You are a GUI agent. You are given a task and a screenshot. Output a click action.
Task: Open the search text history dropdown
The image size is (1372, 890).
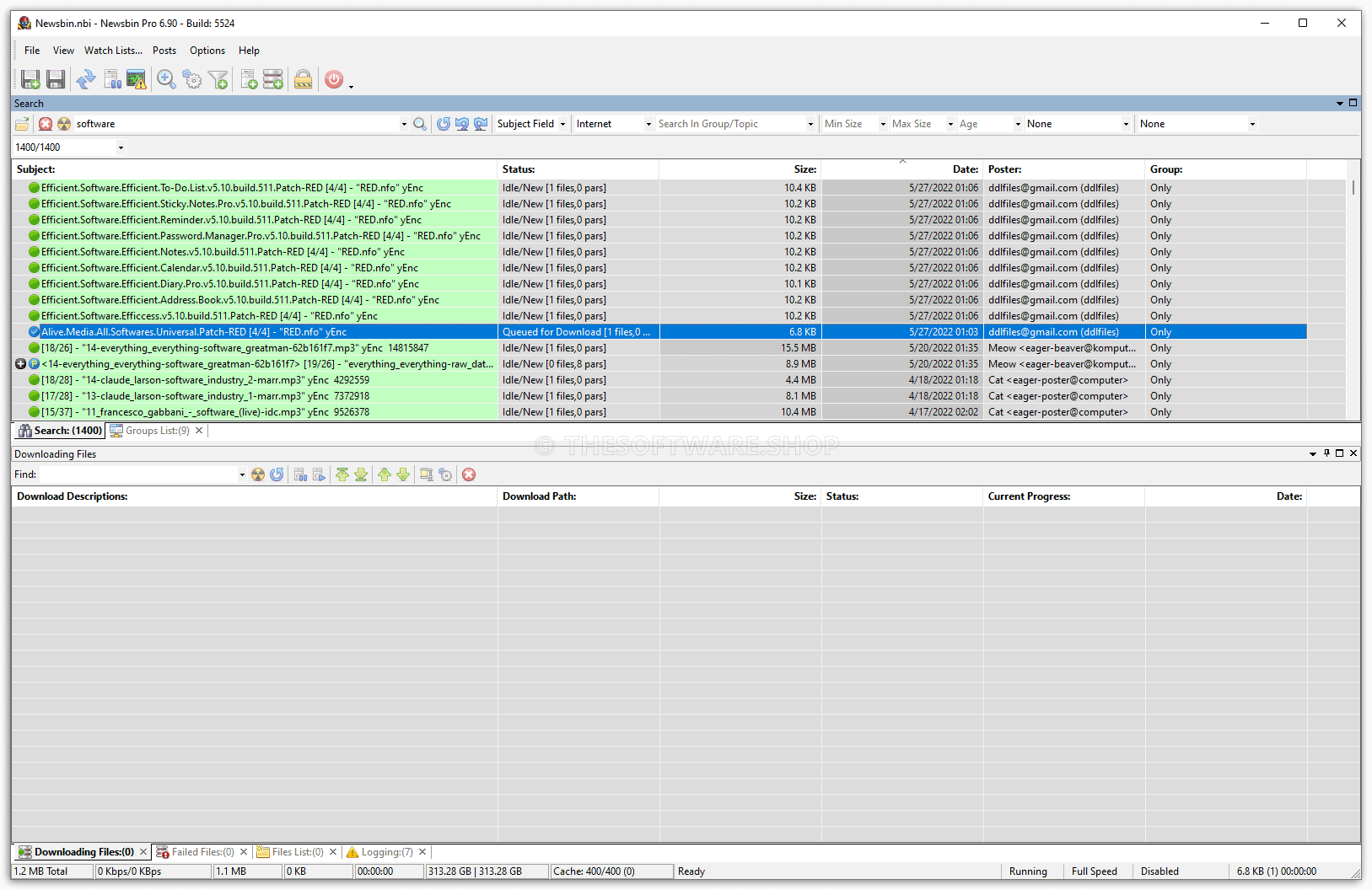(x=404, y=124)
